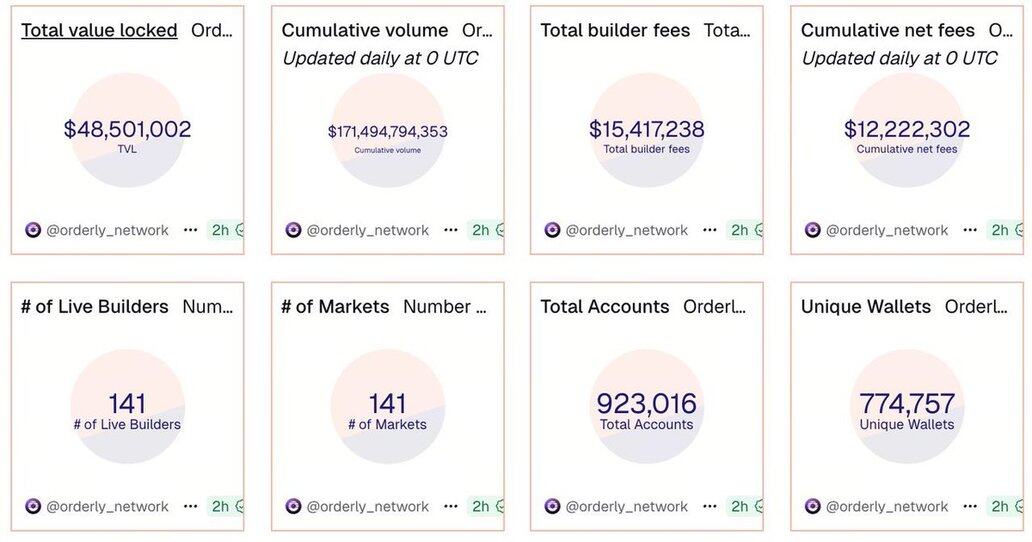1032x542 pixels.
Task: Click the Total Accounts card title
Action: click(x=605, y=307)
